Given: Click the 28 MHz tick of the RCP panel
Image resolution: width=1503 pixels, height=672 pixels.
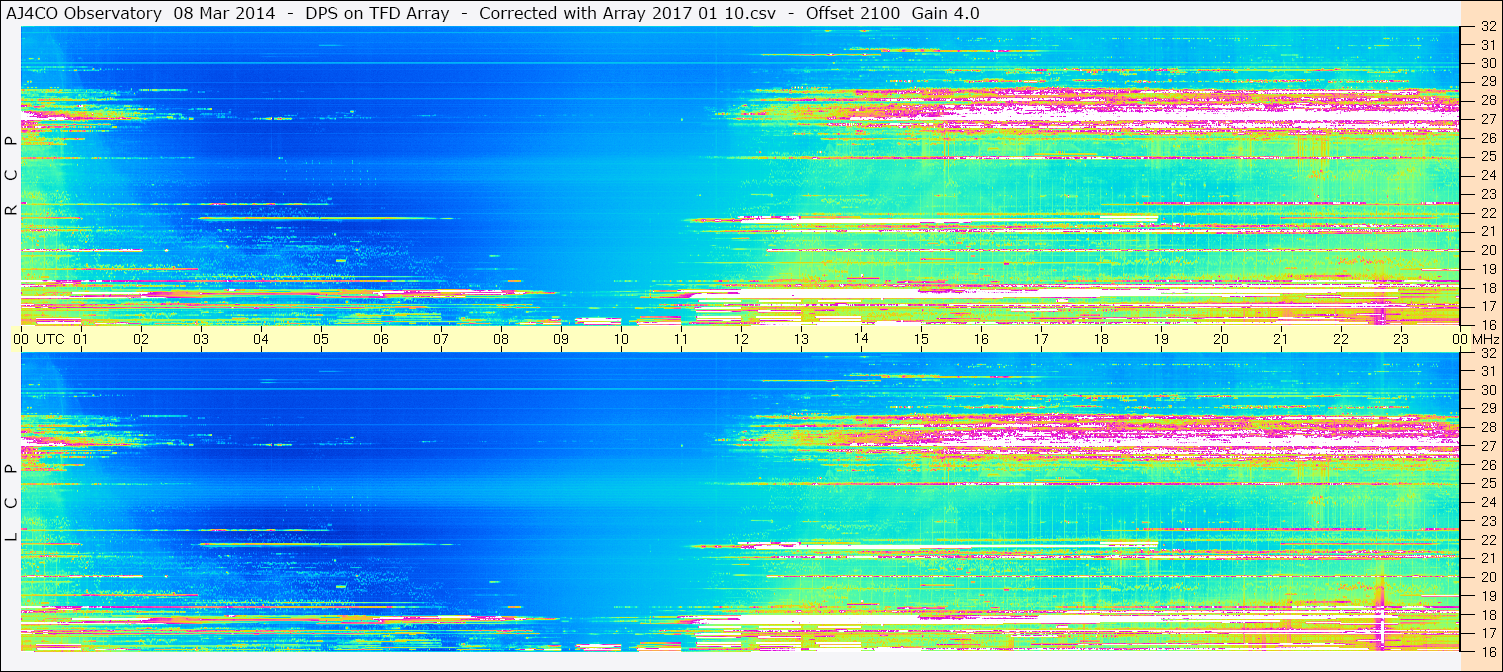Looking at the screenshot, I should 1487,100.
